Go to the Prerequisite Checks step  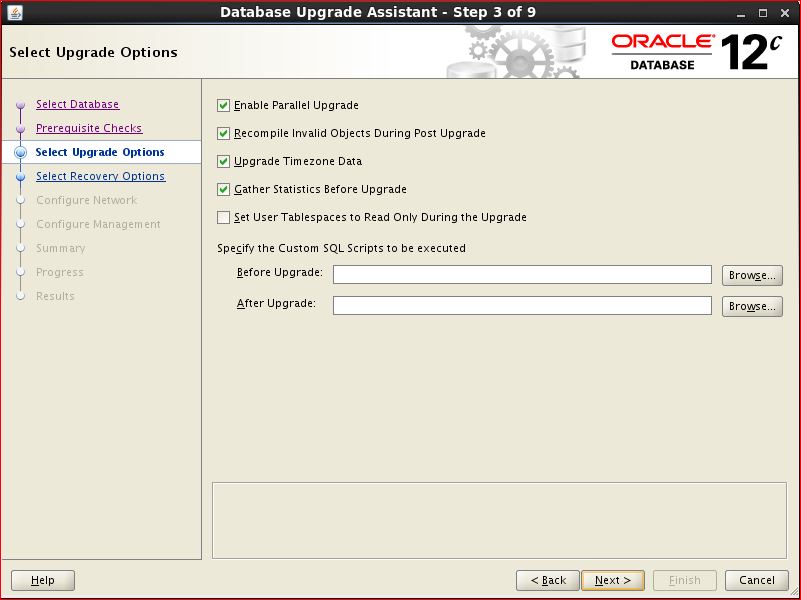tap(89, 128)
